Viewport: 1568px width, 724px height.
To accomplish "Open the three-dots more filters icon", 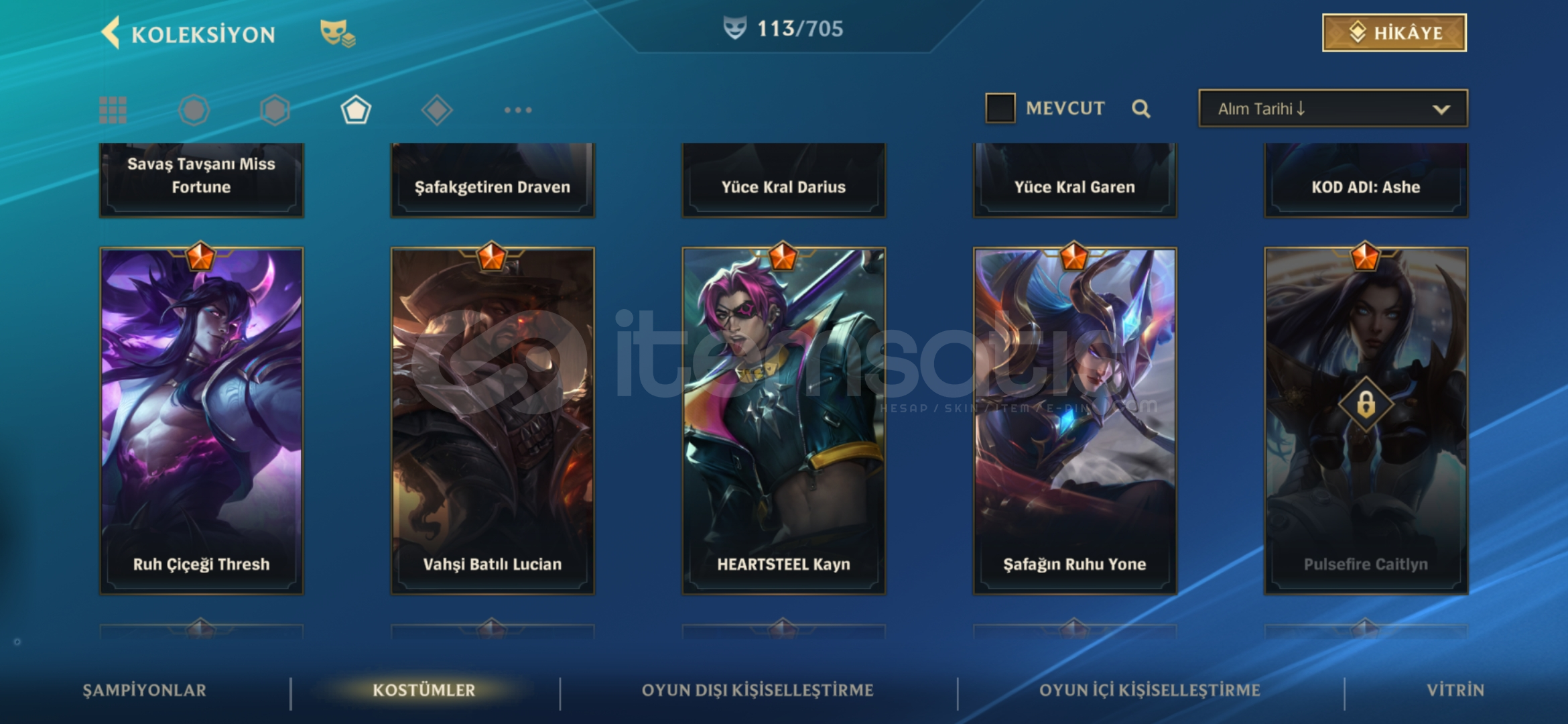I will pos(518,110).
